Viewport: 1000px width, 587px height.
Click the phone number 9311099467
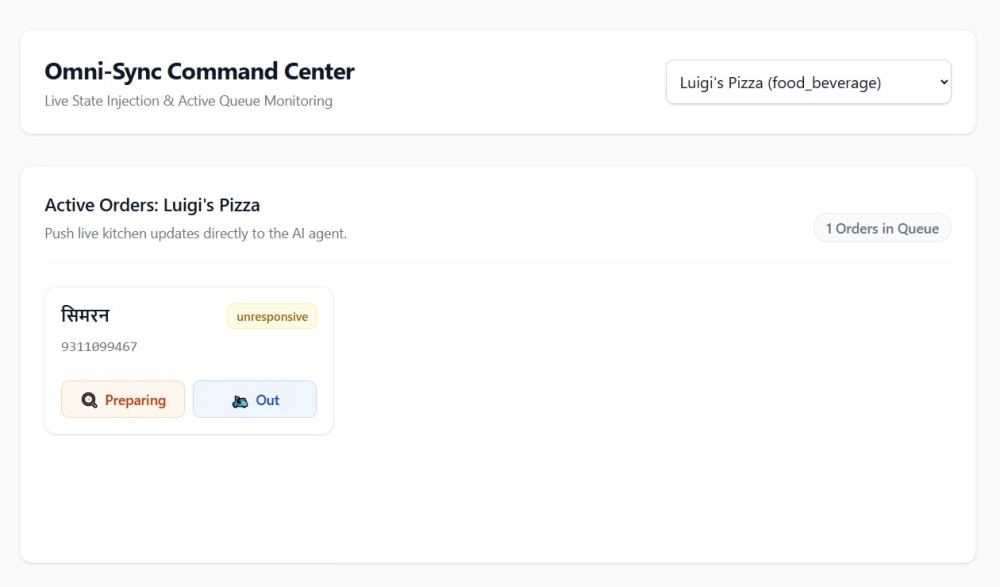[x=99, y=346]
